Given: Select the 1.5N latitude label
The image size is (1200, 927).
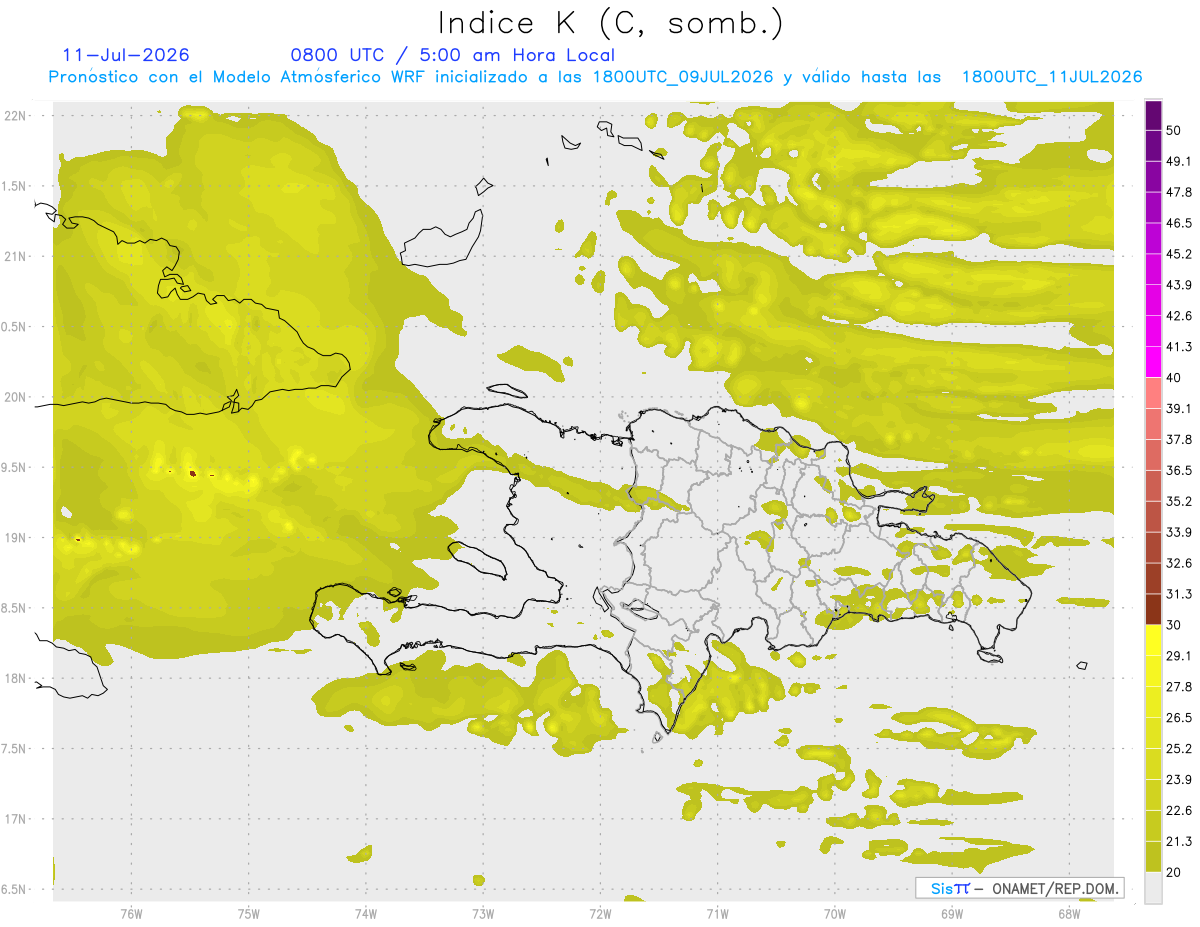Looking at the screenshot, I should pyautogui.click(x=15, y=186).
